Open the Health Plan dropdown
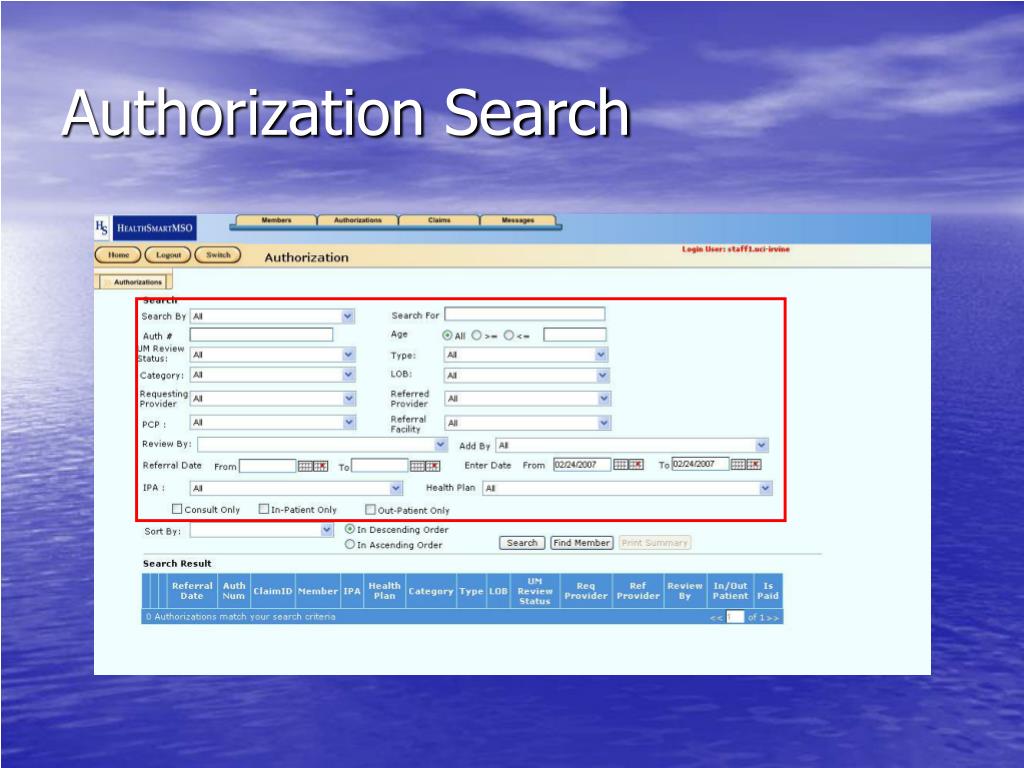 click(628, 488)
